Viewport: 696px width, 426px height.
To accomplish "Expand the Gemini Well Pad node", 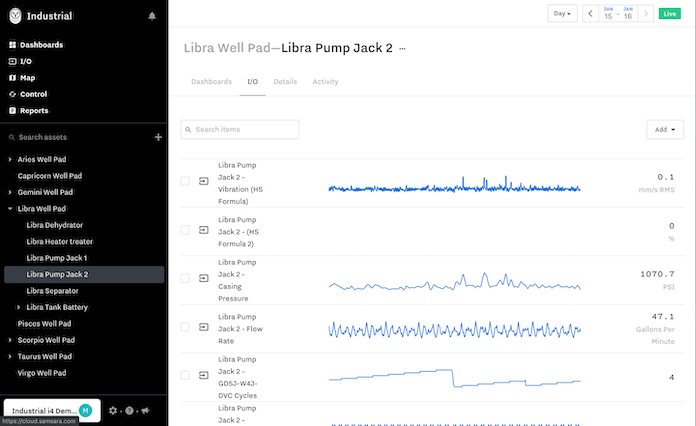I will click(10, 192).
